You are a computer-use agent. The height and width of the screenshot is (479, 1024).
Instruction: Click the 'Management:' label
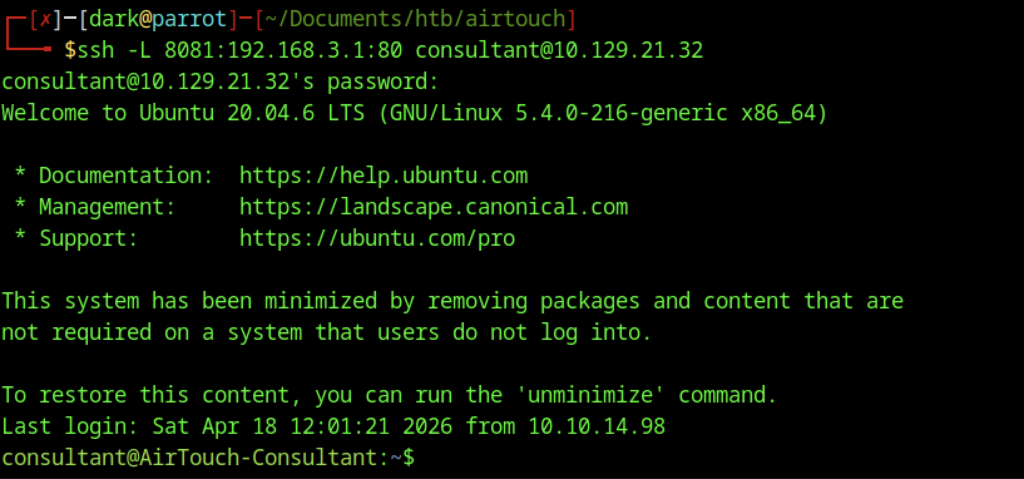(107, 207)
